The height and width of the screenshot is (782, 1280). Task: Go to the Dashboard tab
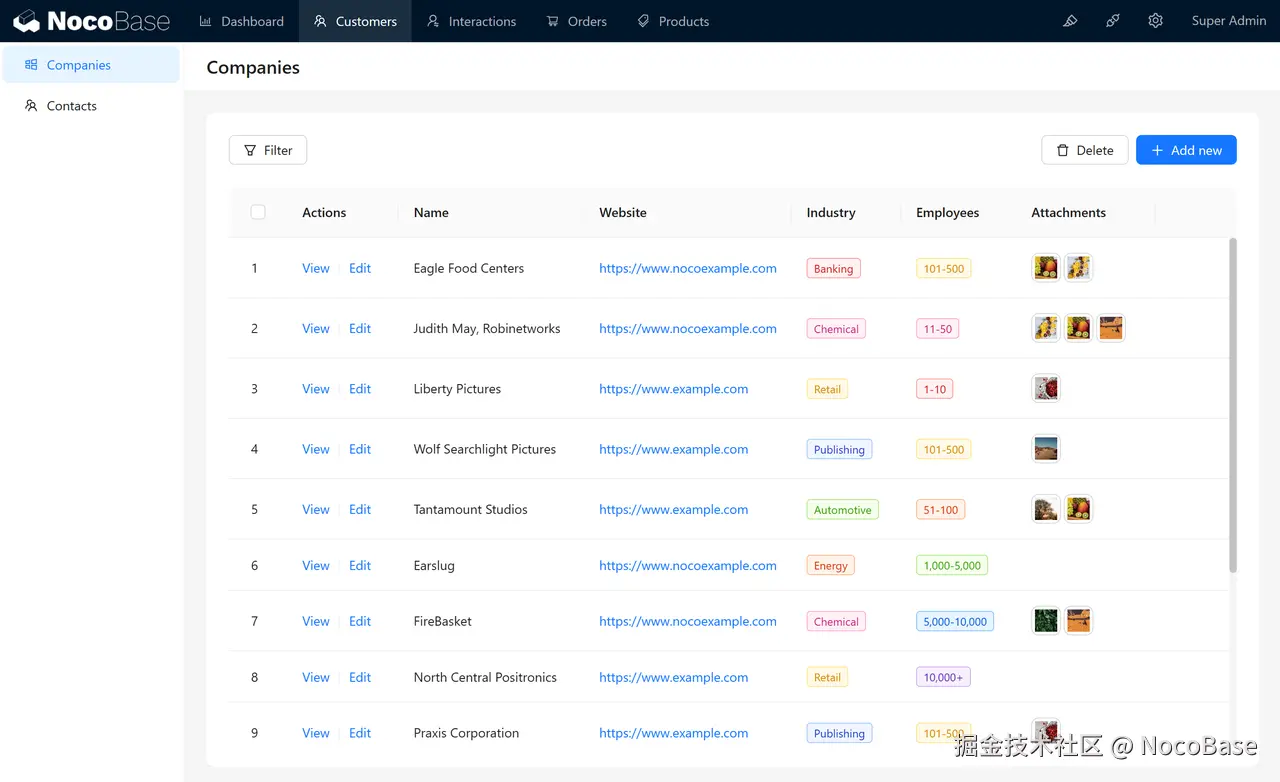click(241, 21)
